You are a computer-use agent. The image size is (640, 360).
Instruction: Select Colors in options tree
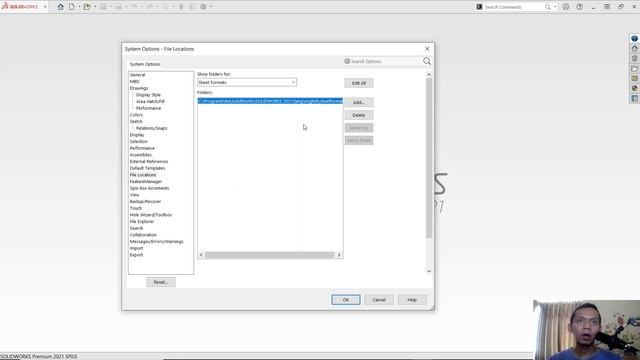click(136, 115)
